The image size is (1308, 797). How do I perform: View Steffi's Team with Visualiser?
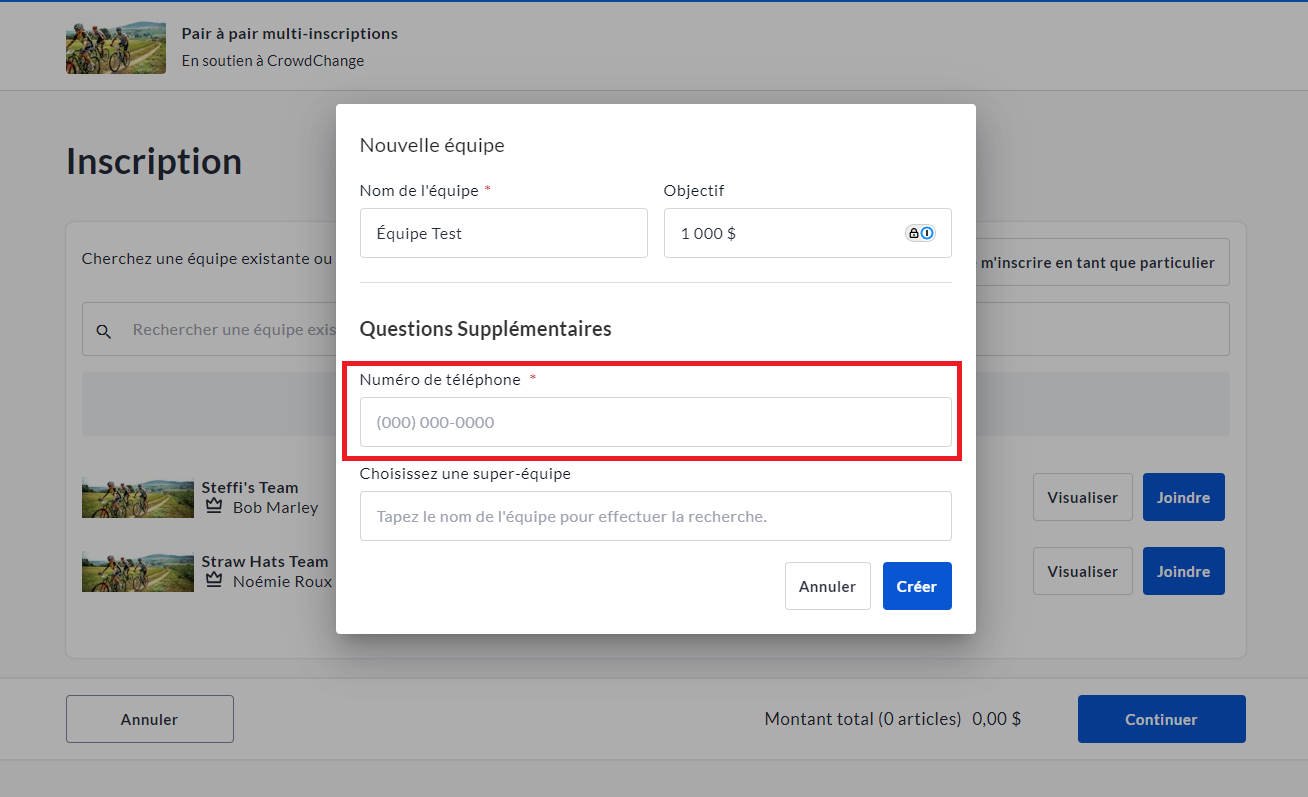(x=1082, y=497)
